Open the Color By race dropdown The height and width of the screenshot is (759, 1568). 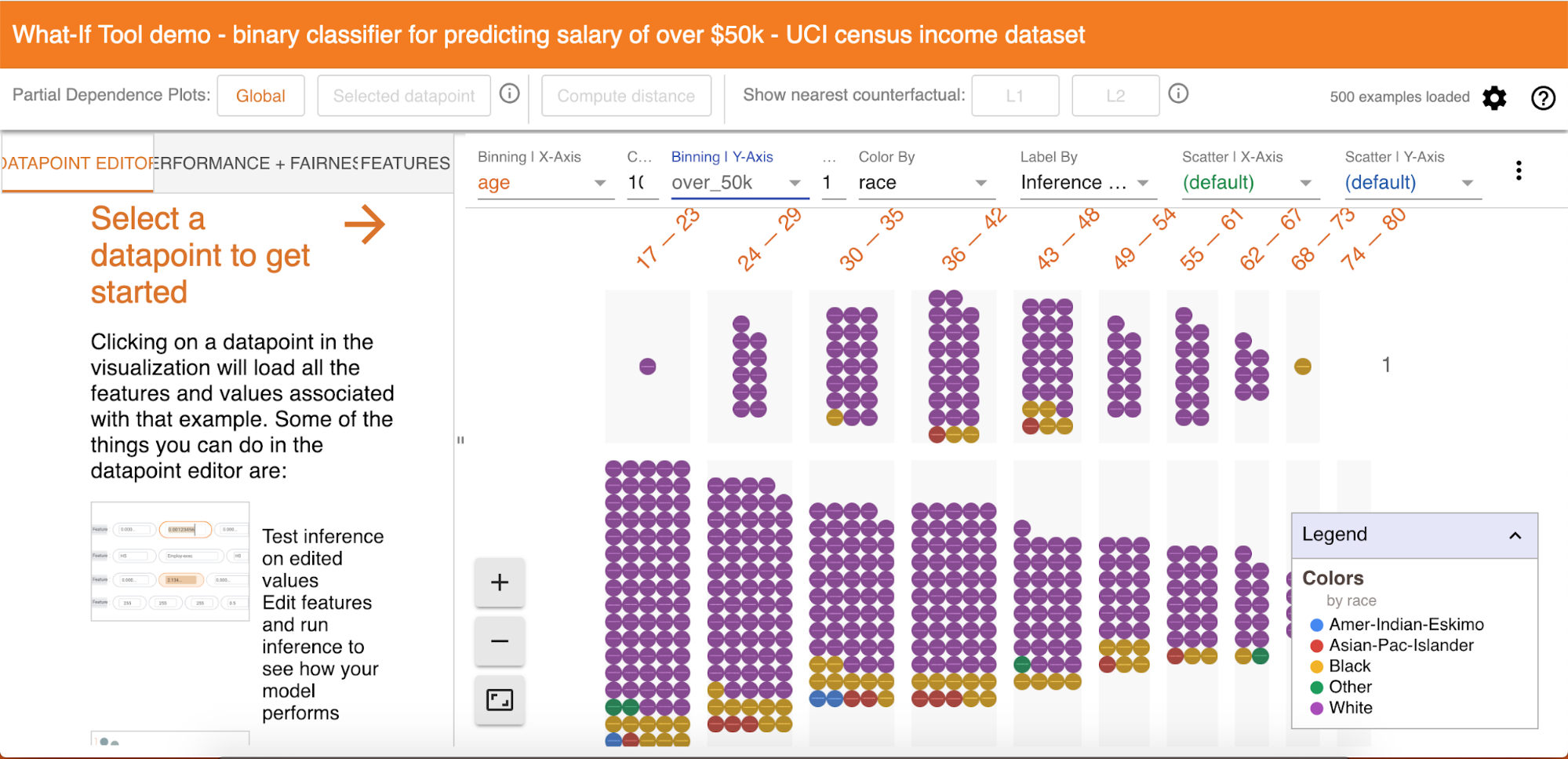click(922, 183)
